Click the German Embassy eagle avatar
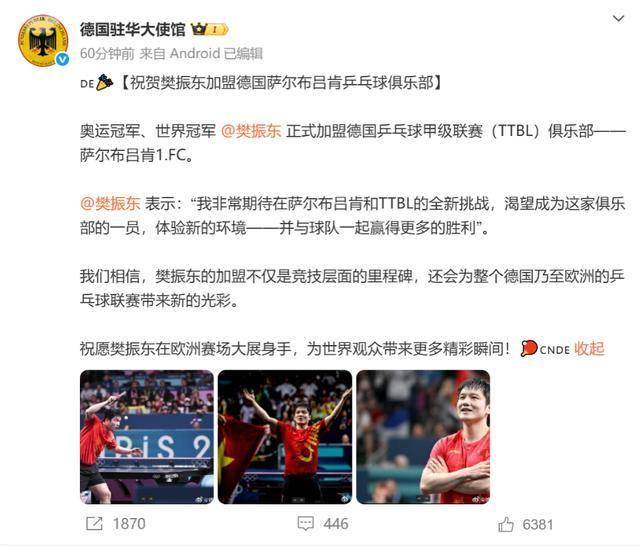Screen dimensions: 640x546 [x=42, y=41]
